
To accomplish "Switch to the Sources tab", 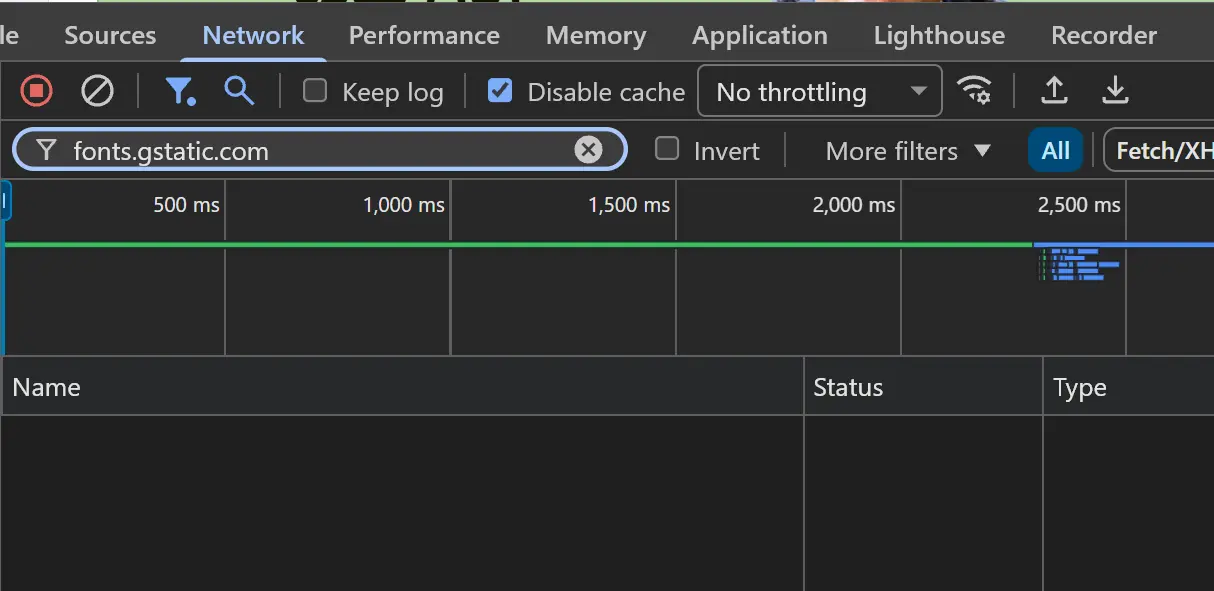I will (x=110, y=35).
